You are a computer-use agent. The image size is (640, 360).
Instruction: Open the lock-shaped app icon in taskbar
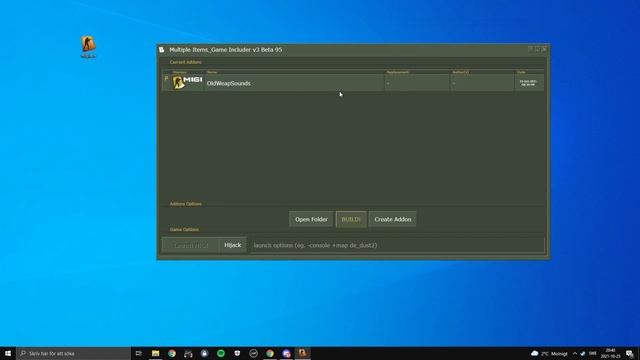pyautogui.click(x=204, y=353)
